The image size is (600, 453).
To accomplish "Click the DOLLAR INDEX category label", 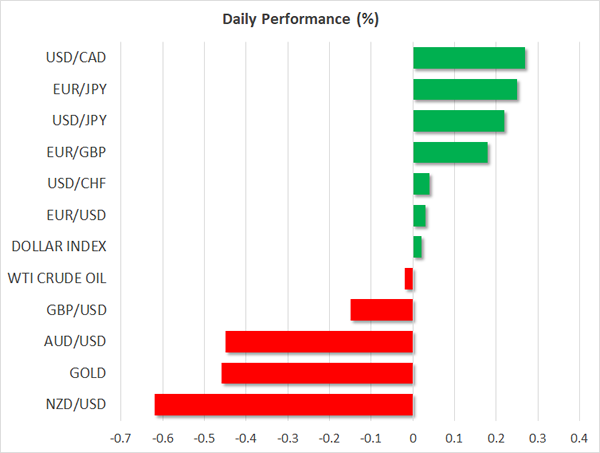I will point(57,247).
